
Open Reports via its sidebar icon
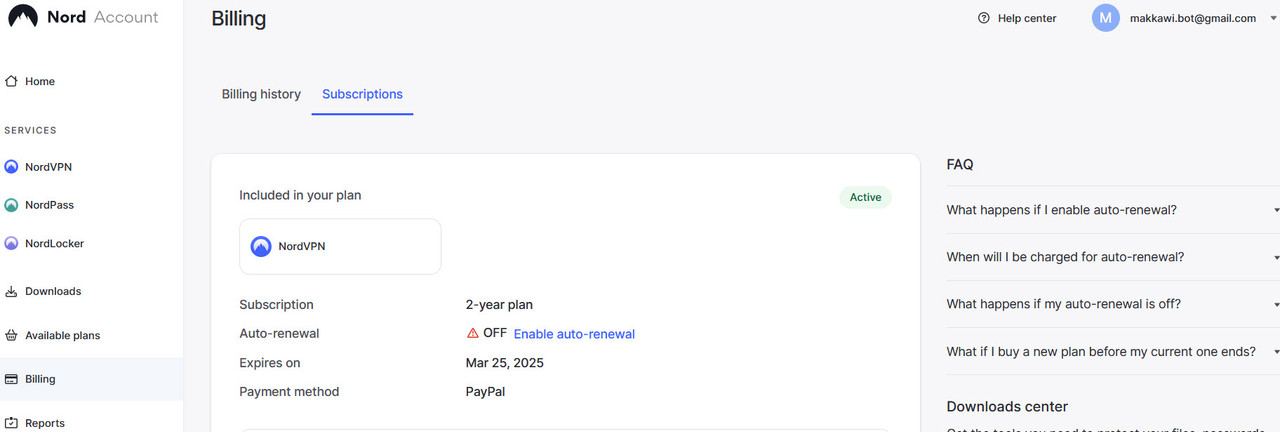[x=12, y=423]
